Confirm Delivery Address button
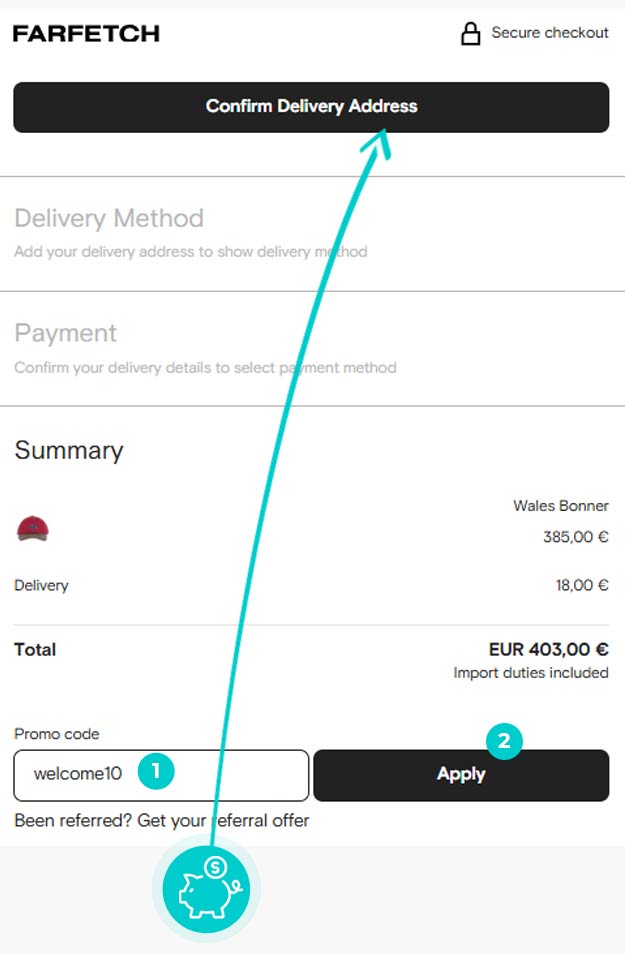The width and height of the screenshot is (625, 954). (x=311, y=107)
